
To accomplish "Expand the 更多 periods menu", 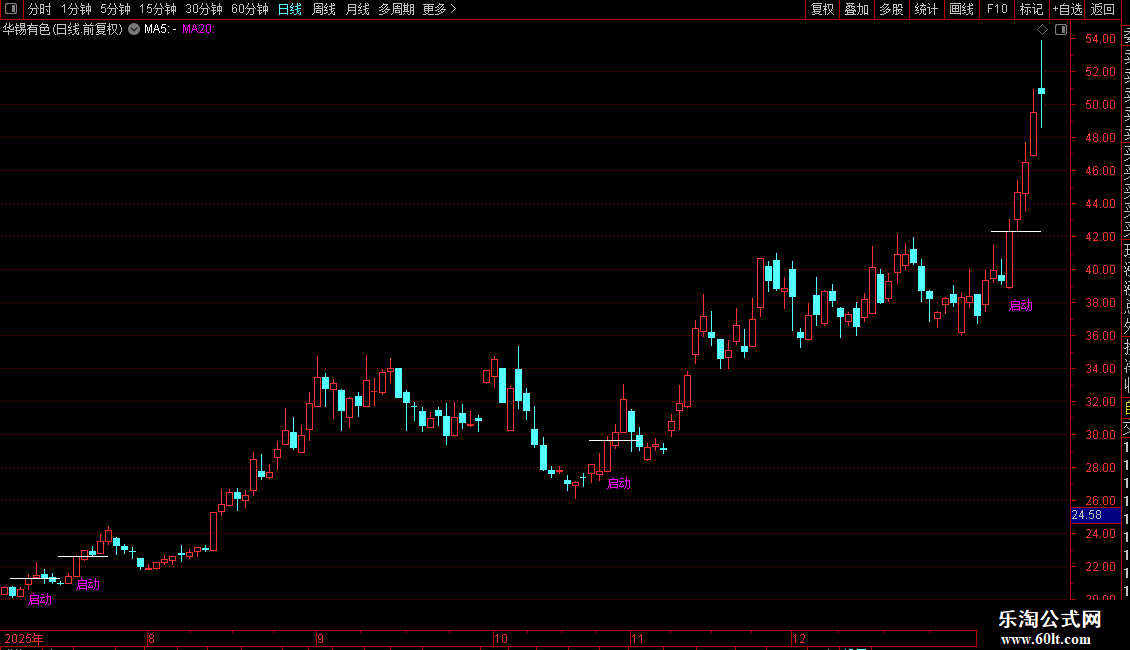I will pos(439,9).
